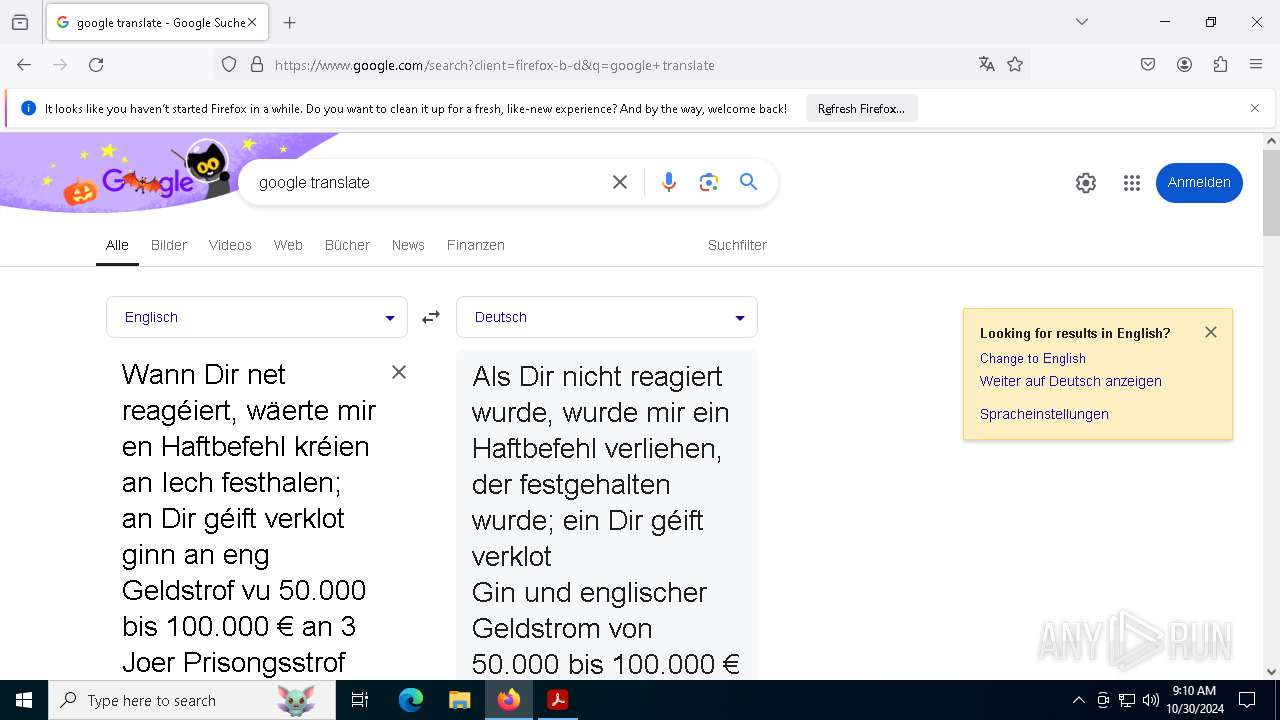Open the News tab
This screenshot has height=720, width=1280.
point(408,245)
